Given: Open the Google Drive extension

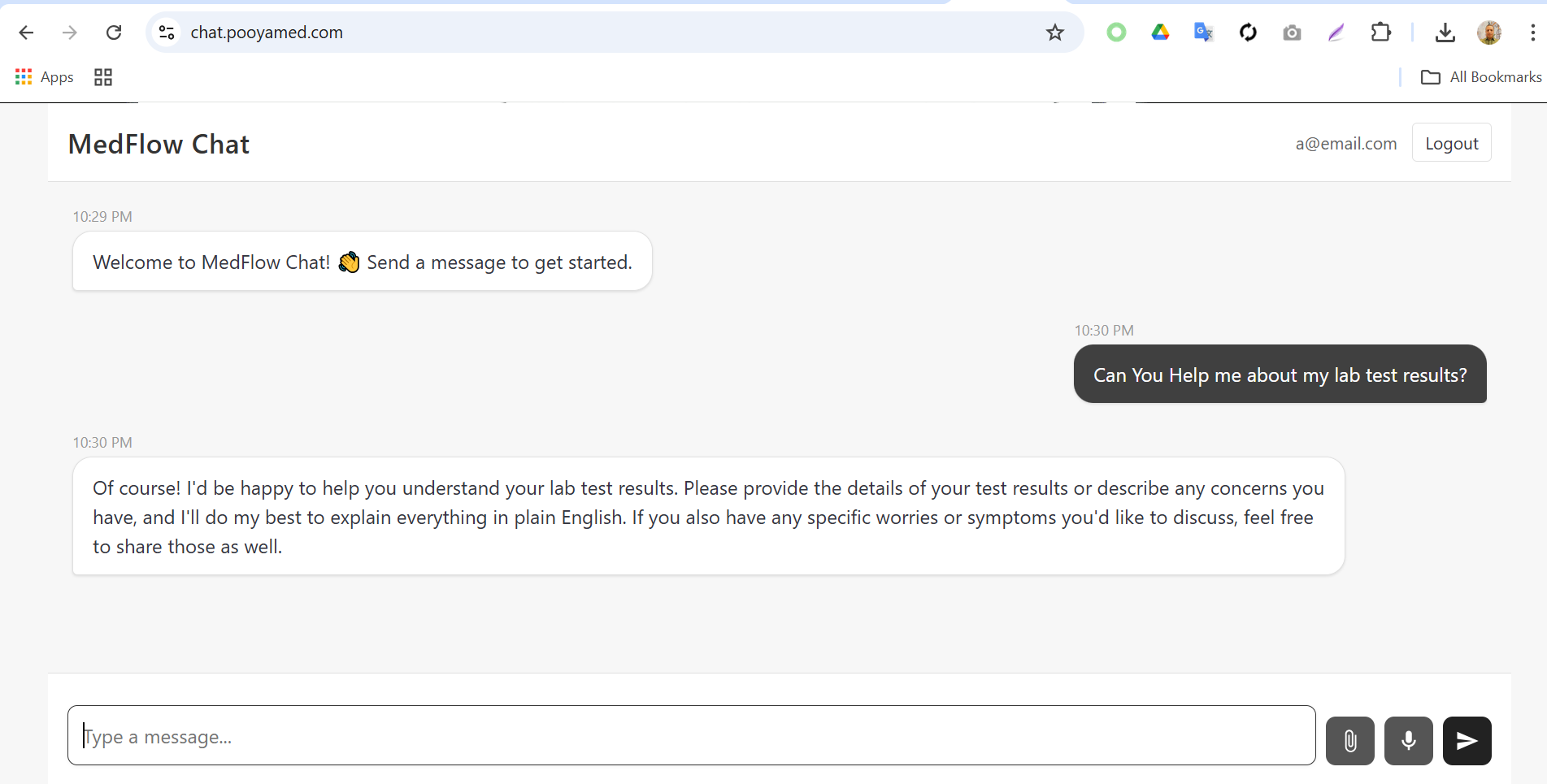Looking at the screenshot, I should 1160,32.
